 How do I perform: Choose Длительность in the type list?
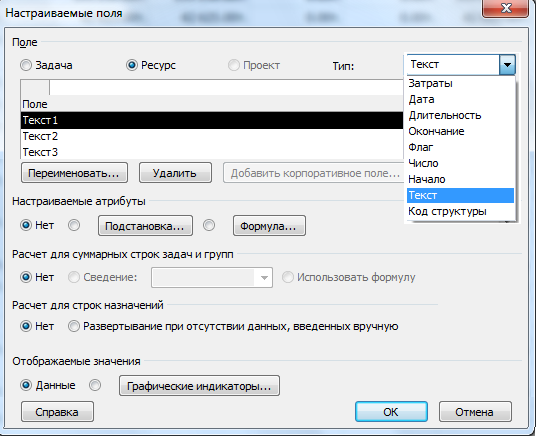460,116
